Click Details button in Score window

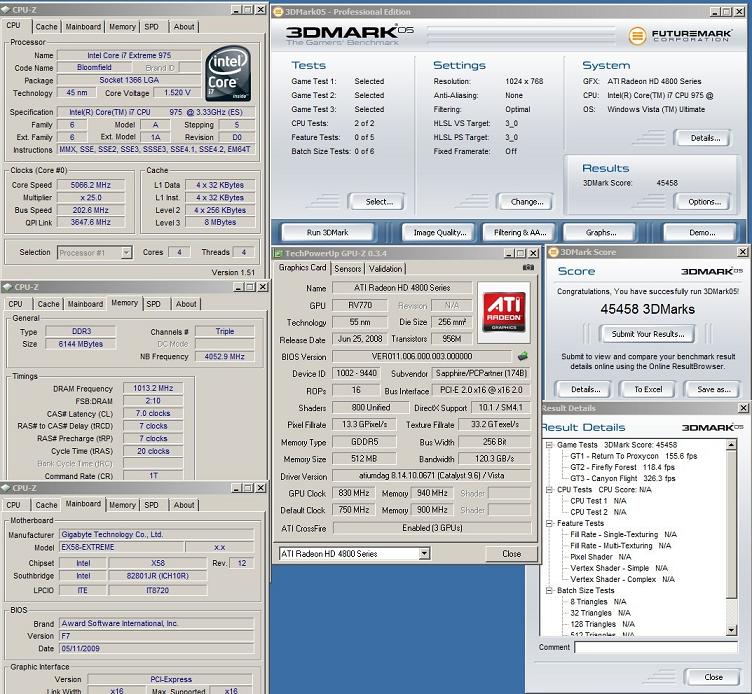[x=585, y=389]
